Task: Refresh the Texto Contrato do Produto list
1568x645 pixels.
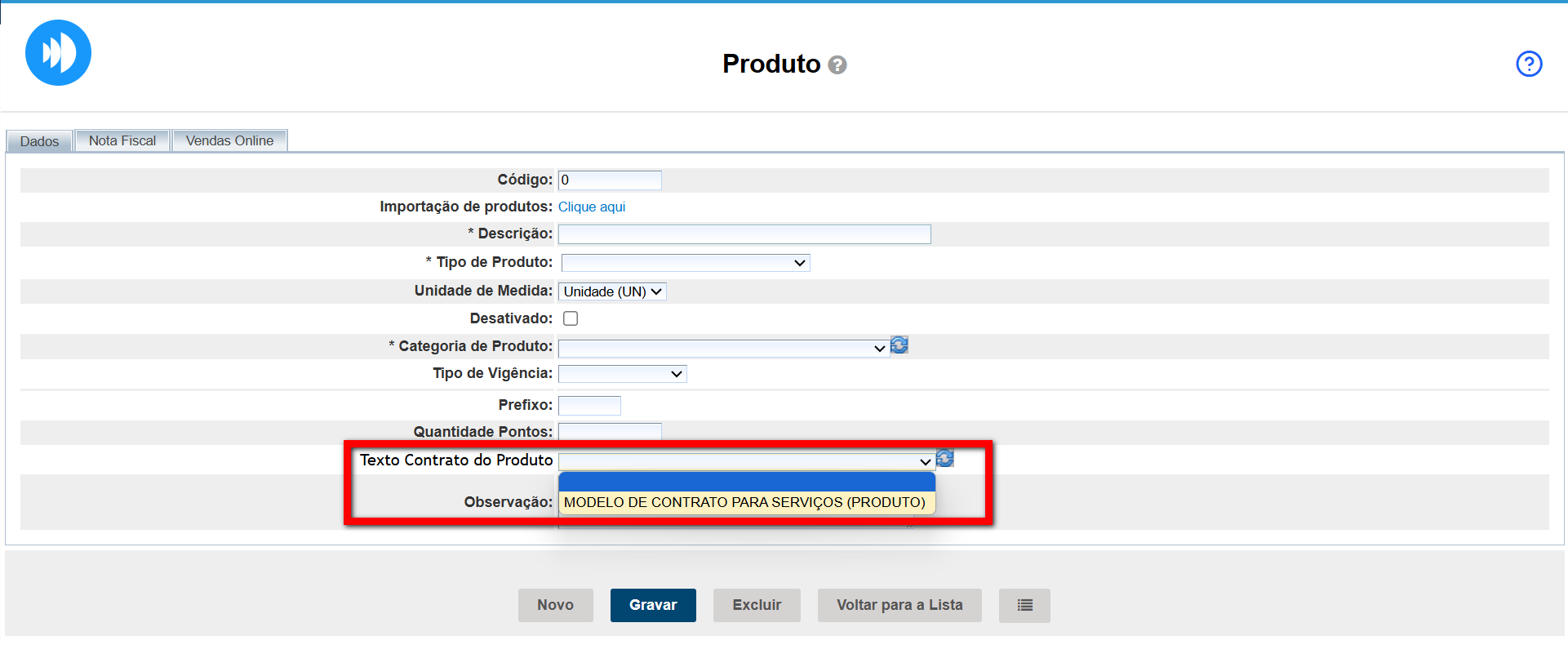Action: 945,458
